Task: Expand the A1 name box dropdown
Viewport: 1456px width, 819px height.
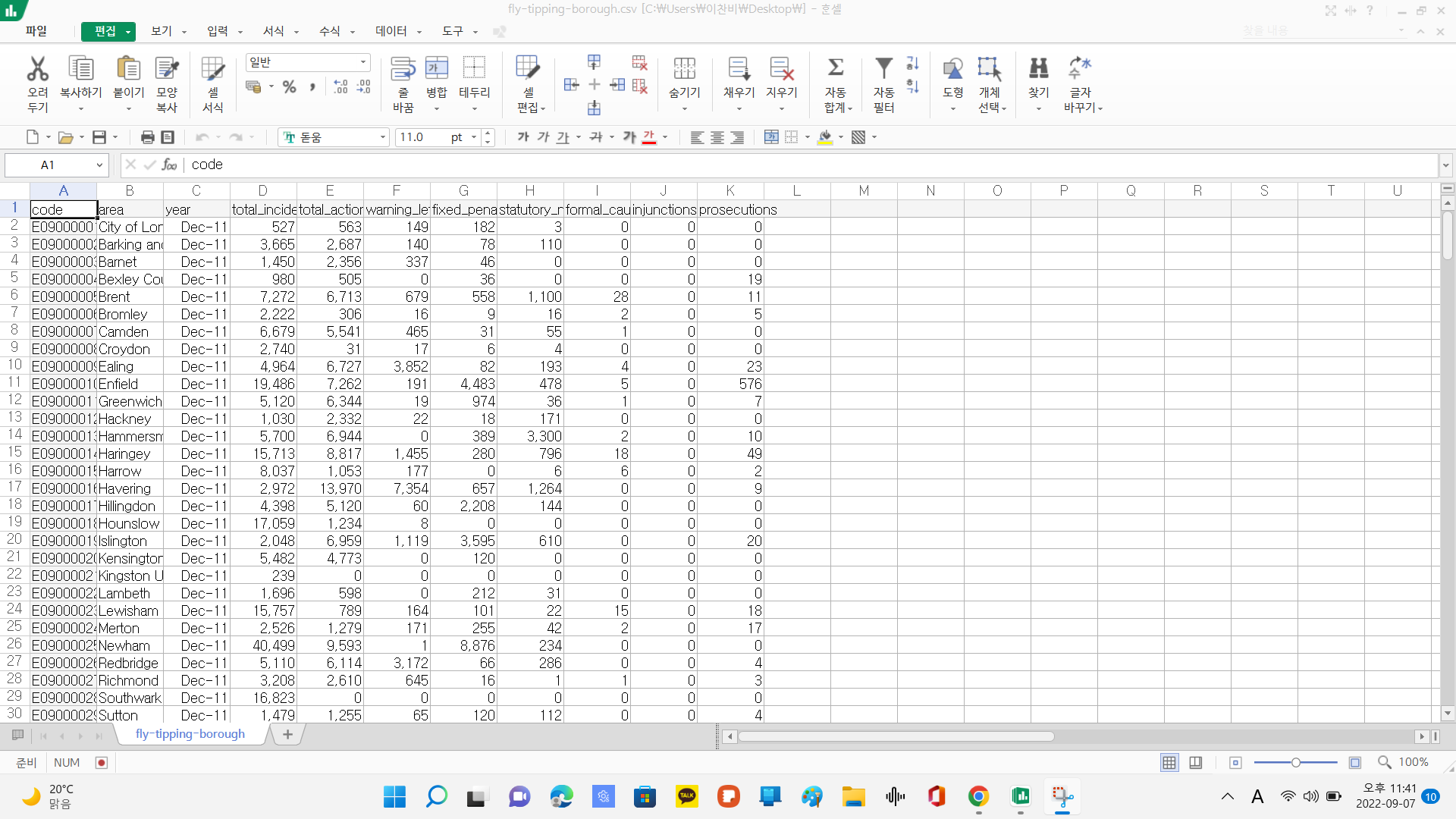Action: coord(99,165)
